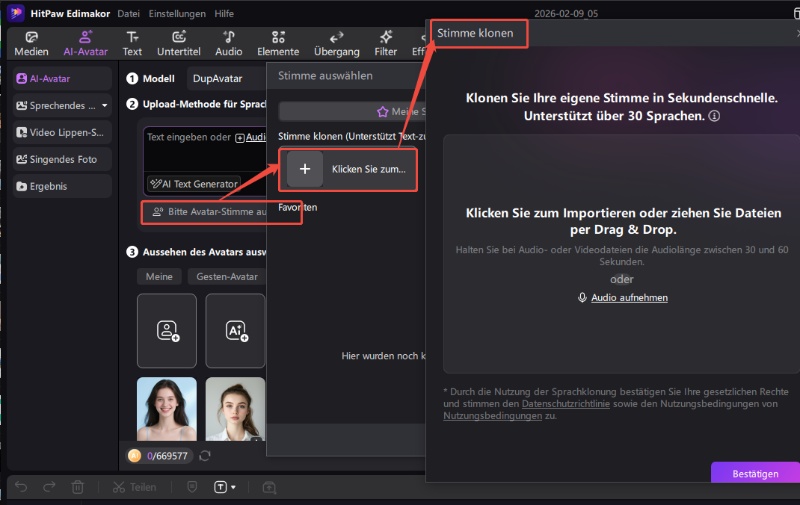Refresh the credits counter
This screenshot has height=505, width=800.
point(205,456)
